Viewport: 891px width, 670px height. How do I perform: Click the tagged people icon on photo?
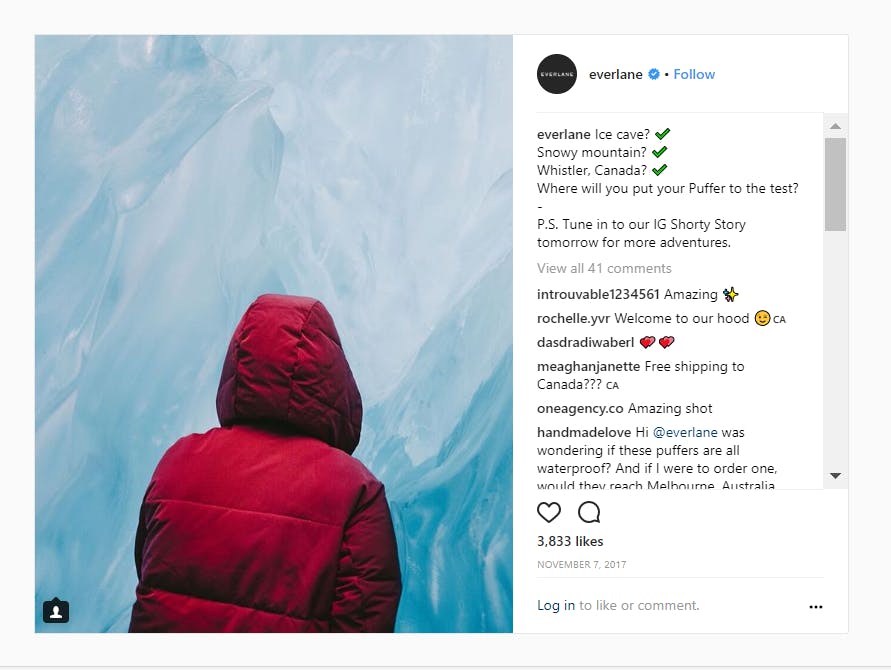pyautogui.click(x=56, y=610)
